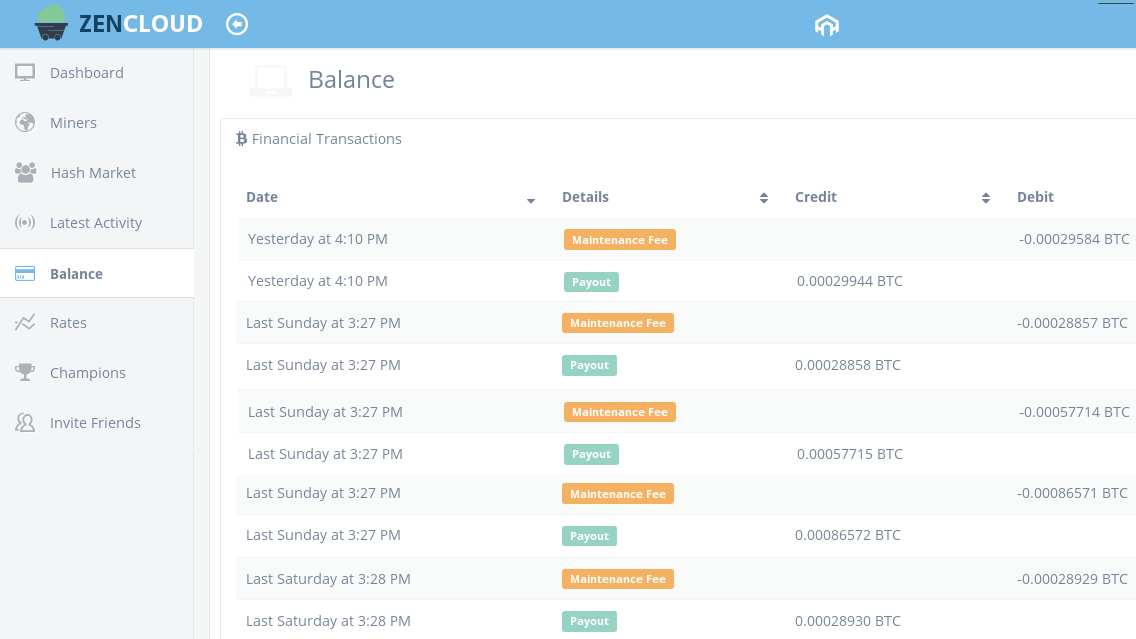Click the Hash Market people icon

(x=25, y=173)
